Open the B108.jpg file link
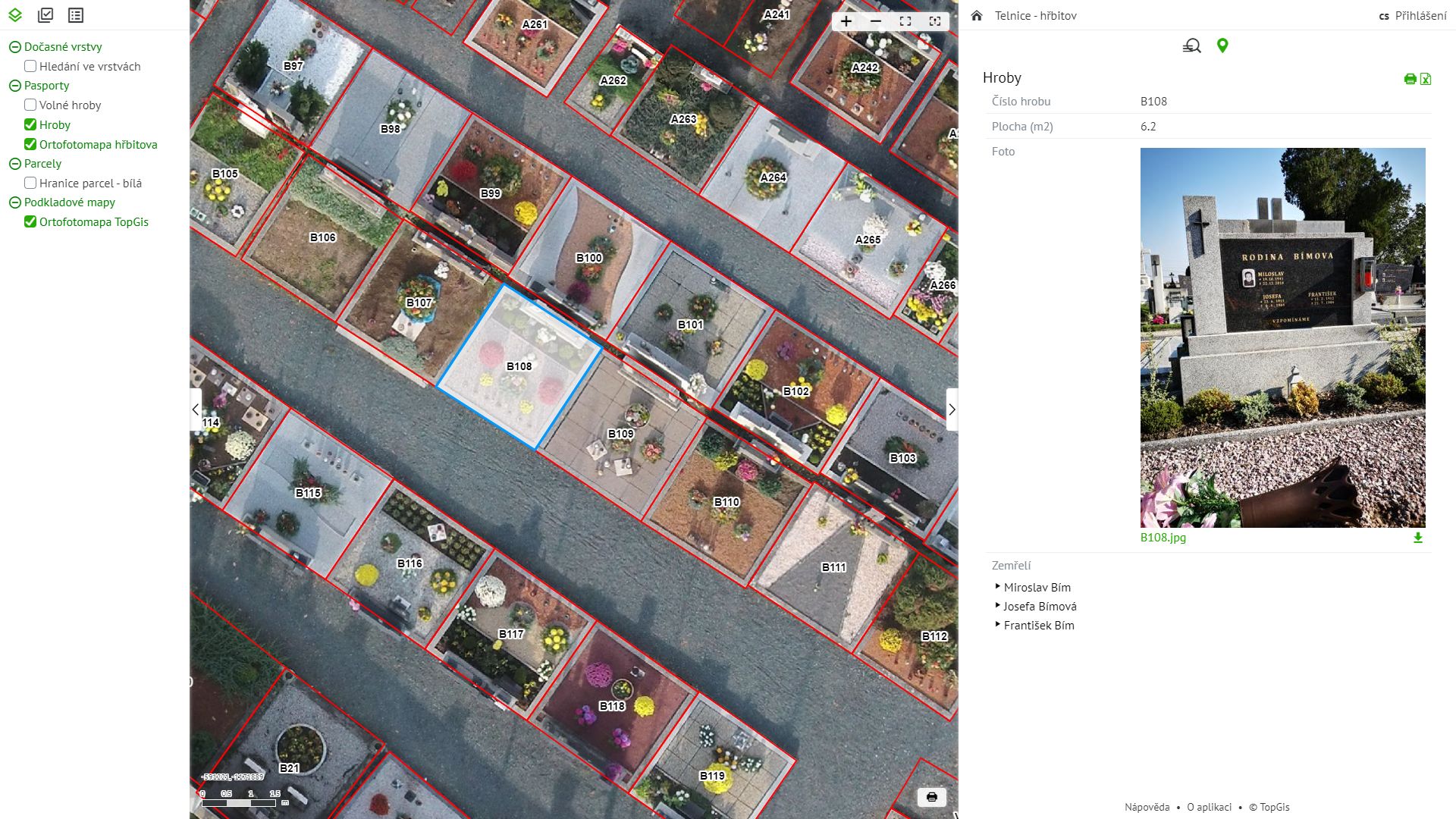This screenshot has height=819, width=1456. point(1163,538)
